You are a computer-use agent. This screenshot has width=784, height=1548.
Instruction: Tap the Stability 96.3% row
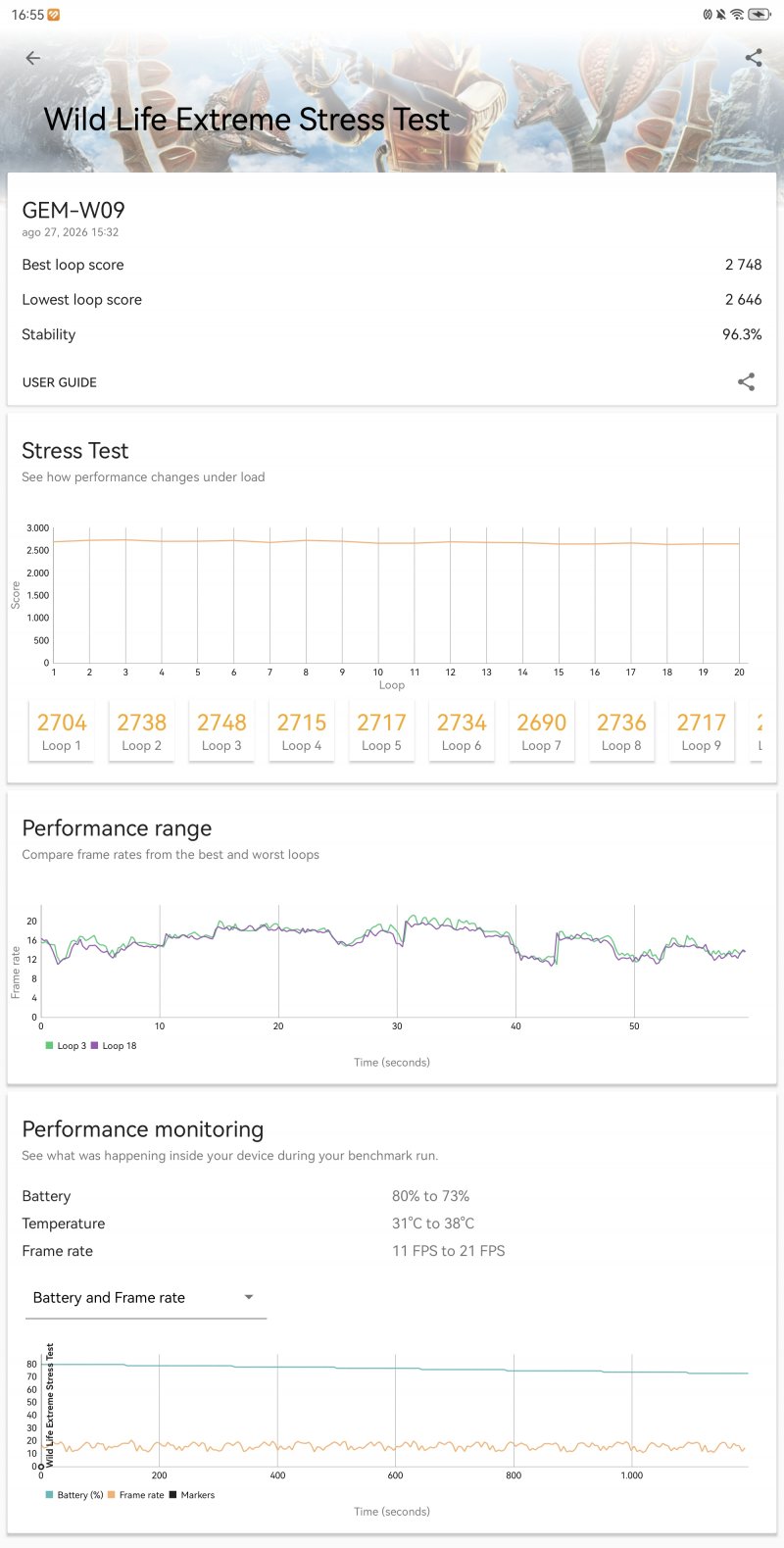392,334
